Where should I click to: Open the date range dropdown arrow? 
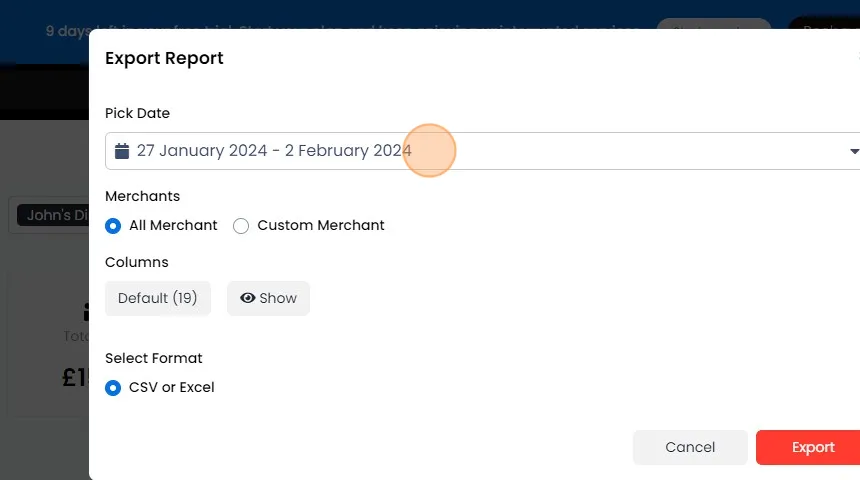click(x=855, y=151)
